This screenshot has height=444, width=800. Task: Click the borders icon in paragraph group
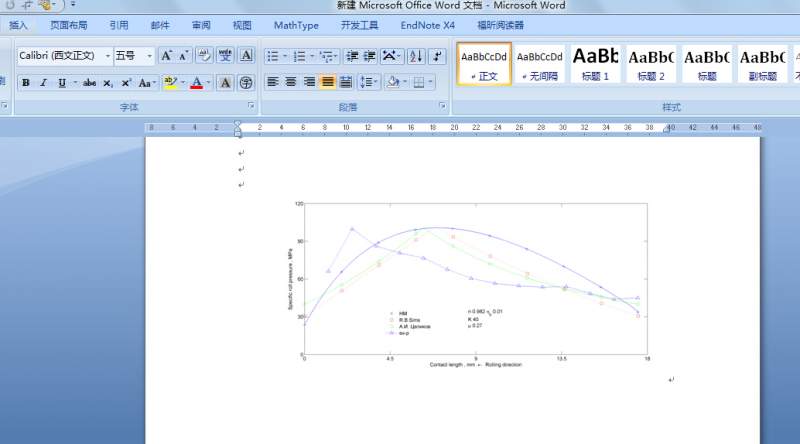[x=419, y=82]
